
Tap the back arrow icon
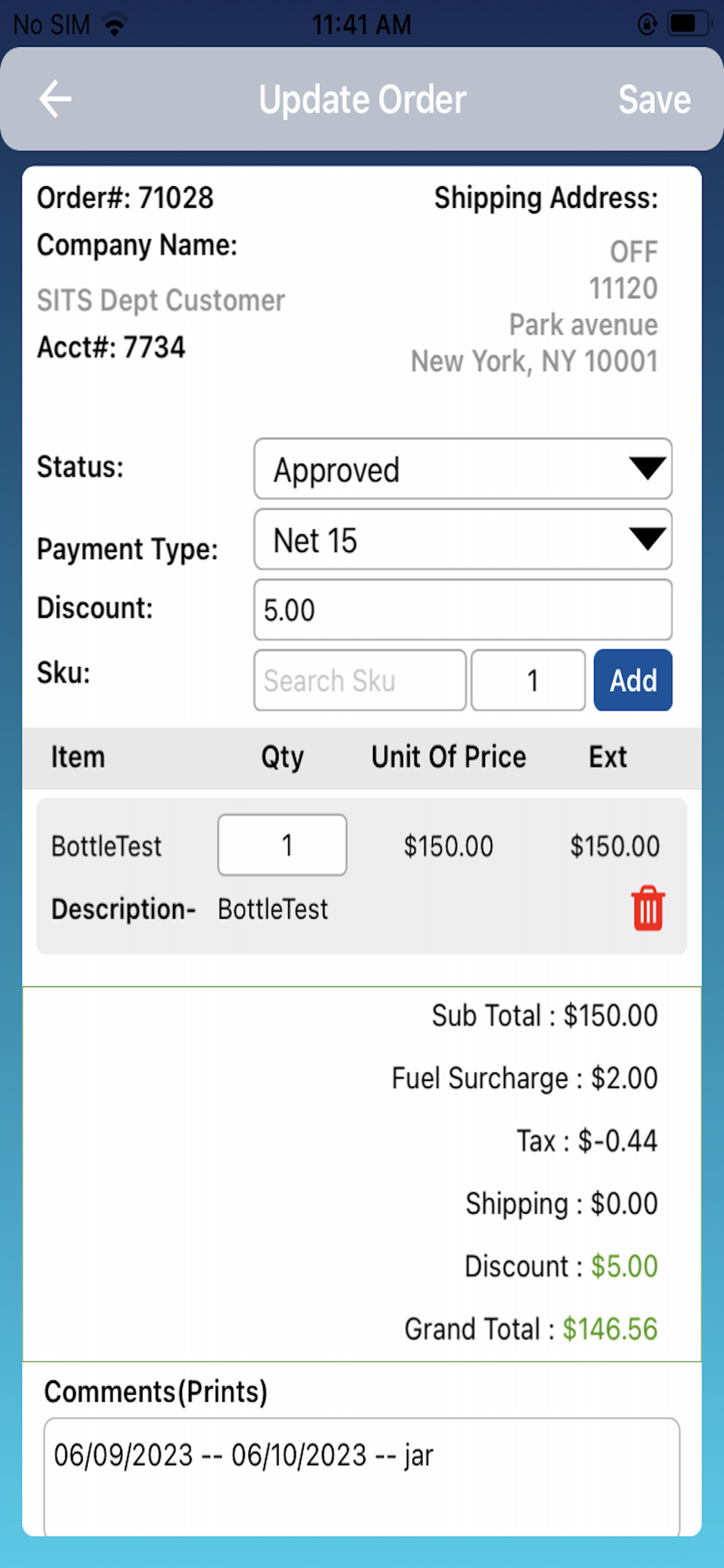click(x=56, y=100)
